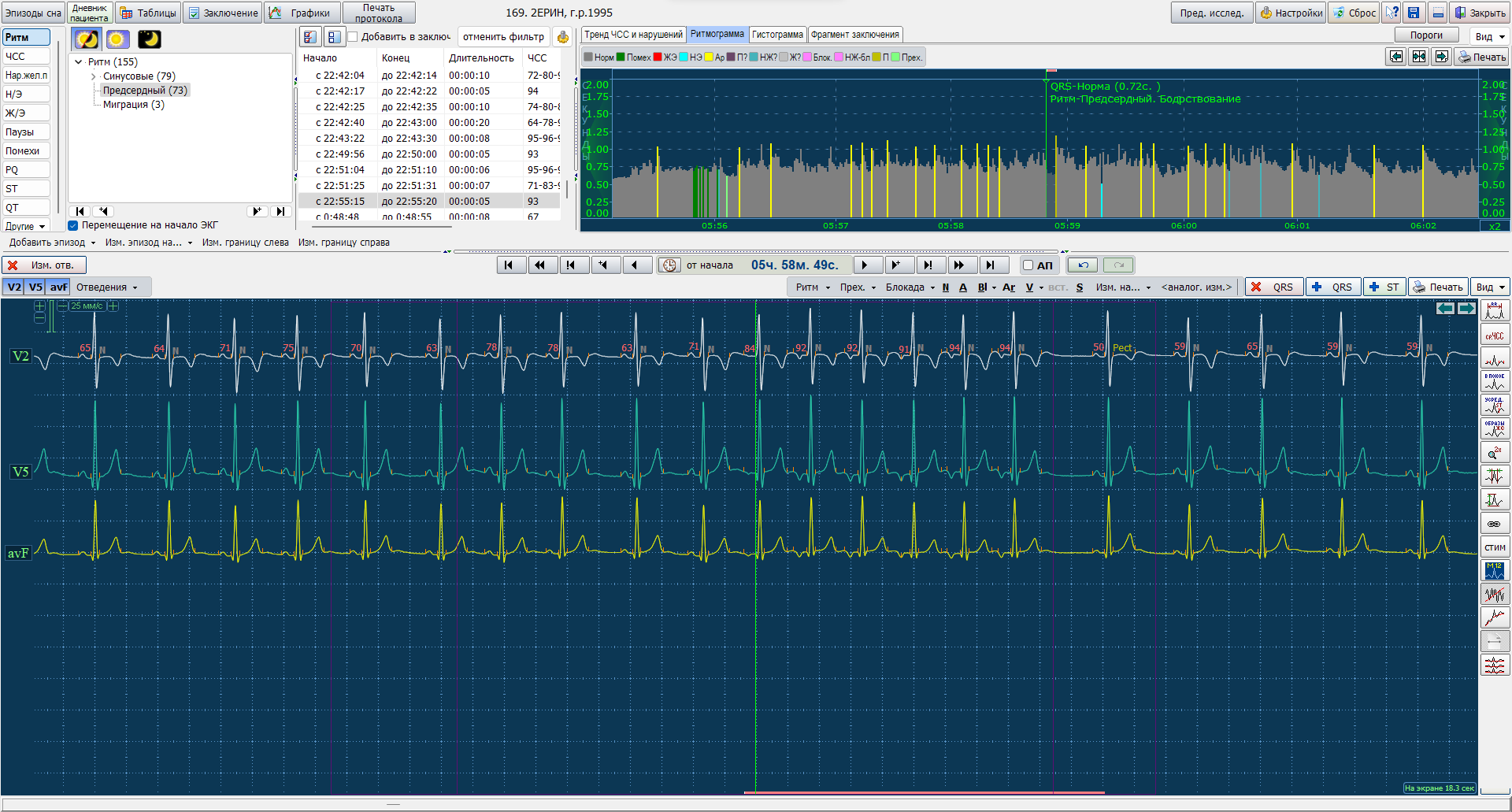The width and height of the screenshot is (1512, 812).
Task: Select the night moon filter icon
Action: tap(149, 39)
